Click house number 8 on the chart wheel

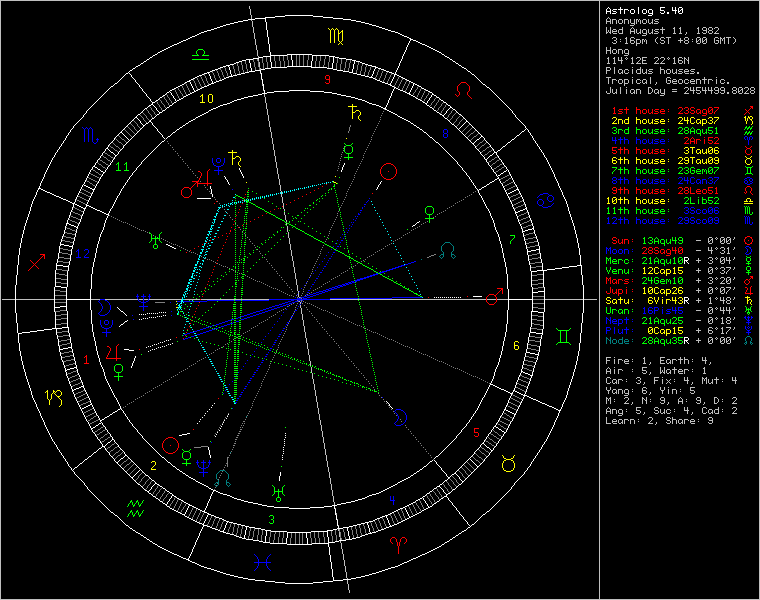click(445, 133)
